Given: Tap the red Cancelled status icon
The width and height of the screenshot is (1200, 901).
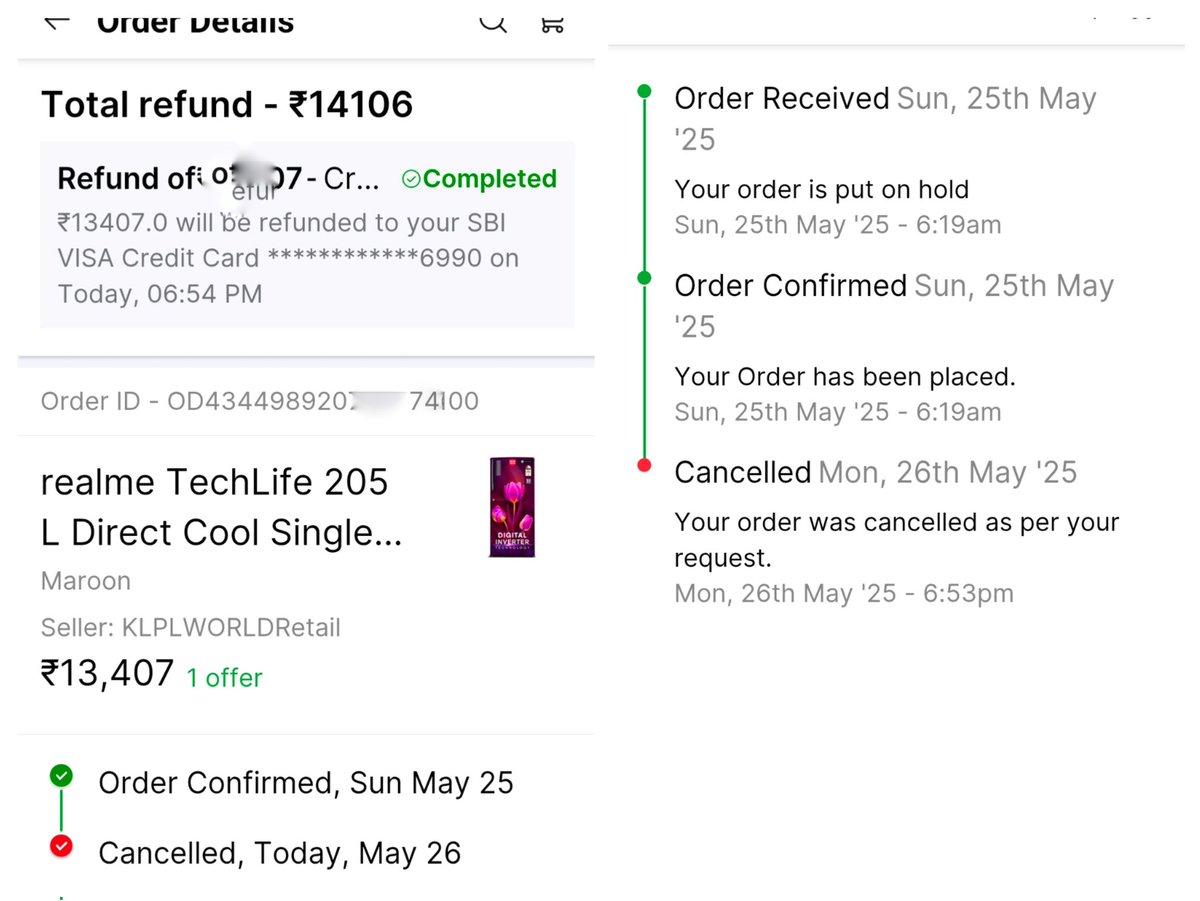Looking at the screenshot, I should click(x=61, y=846).
